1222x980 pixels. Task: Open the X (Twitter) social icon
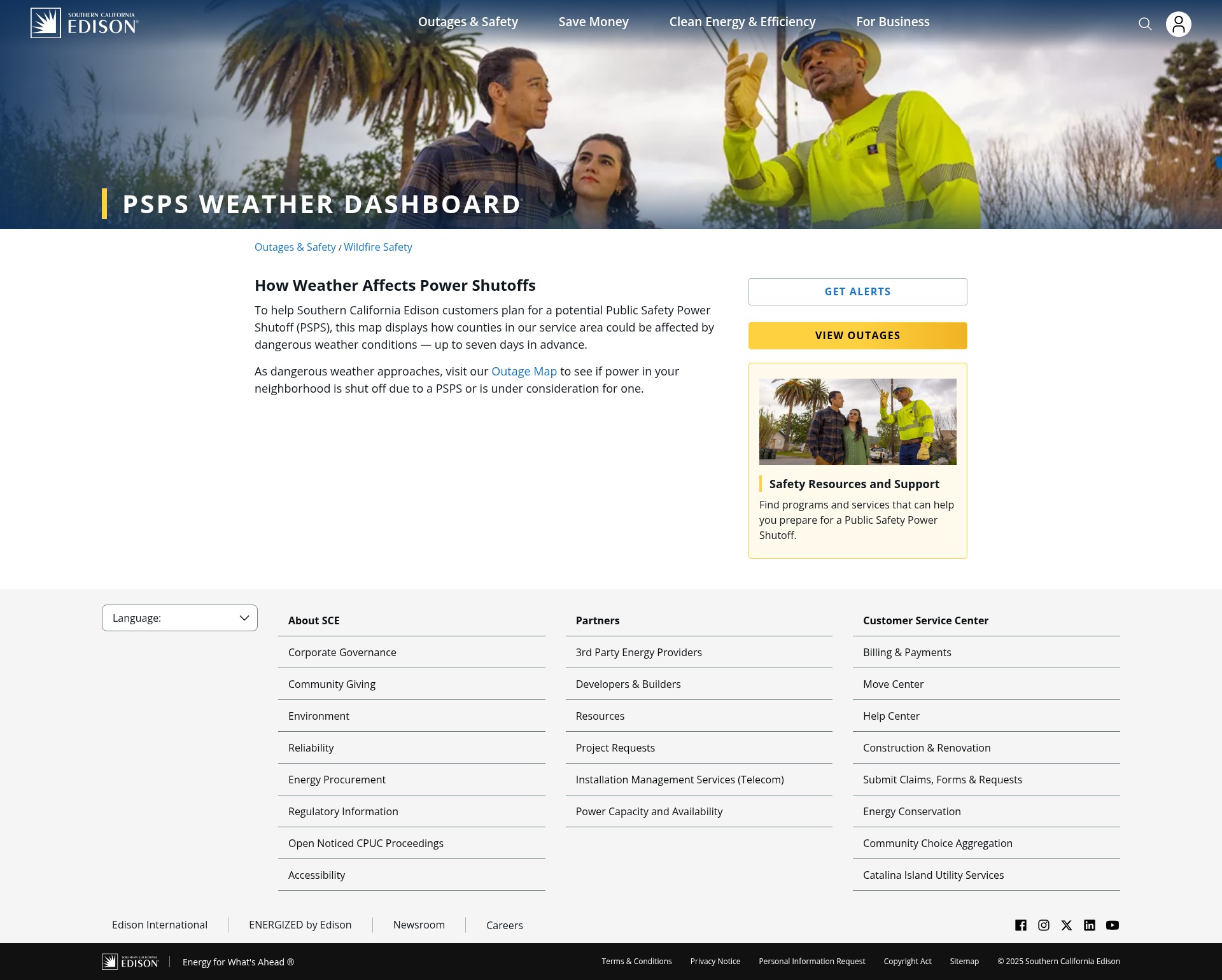pyautogui.click(x=1067, y=925)
